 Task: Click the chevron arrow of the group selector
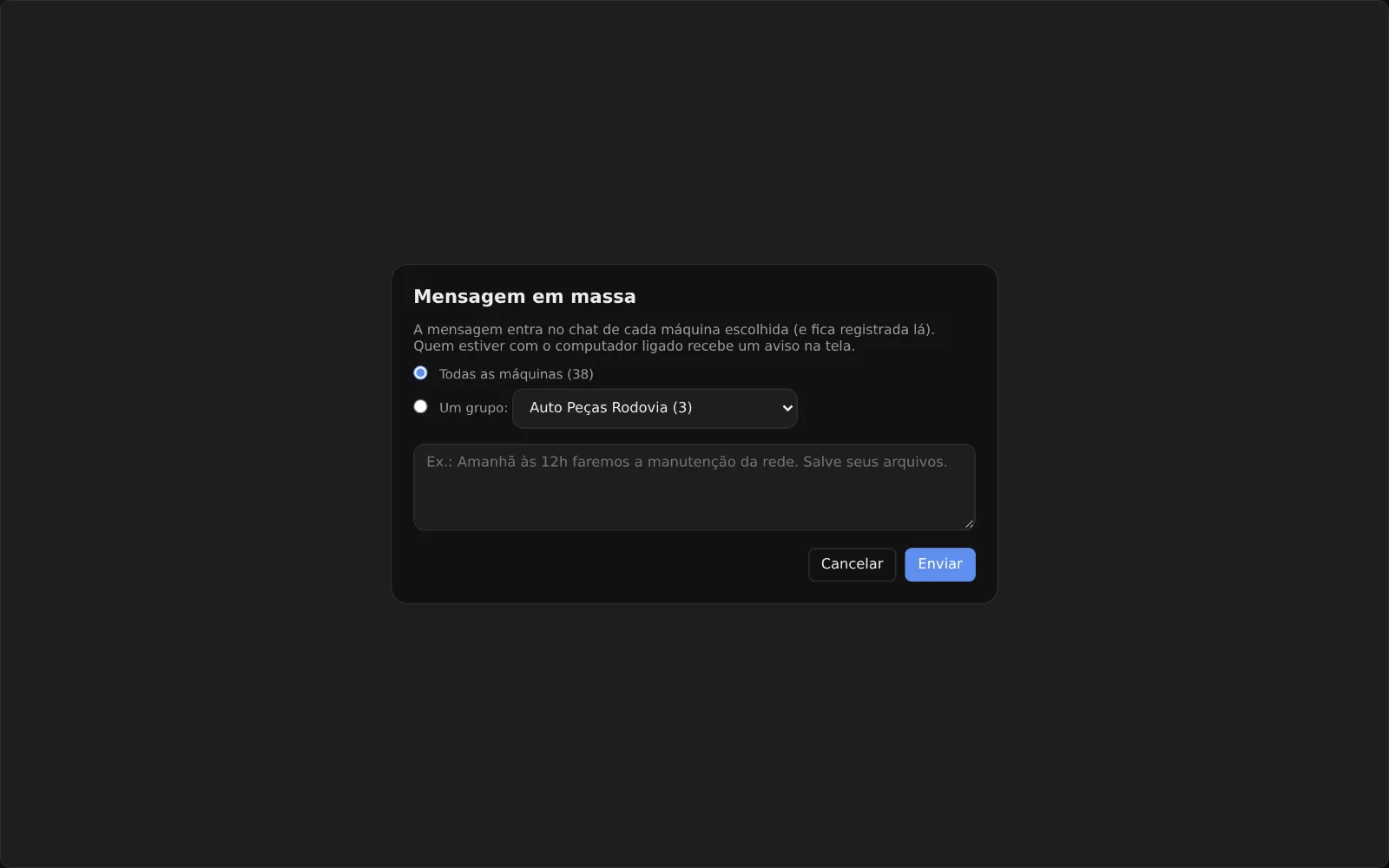[x=787, y=408]
